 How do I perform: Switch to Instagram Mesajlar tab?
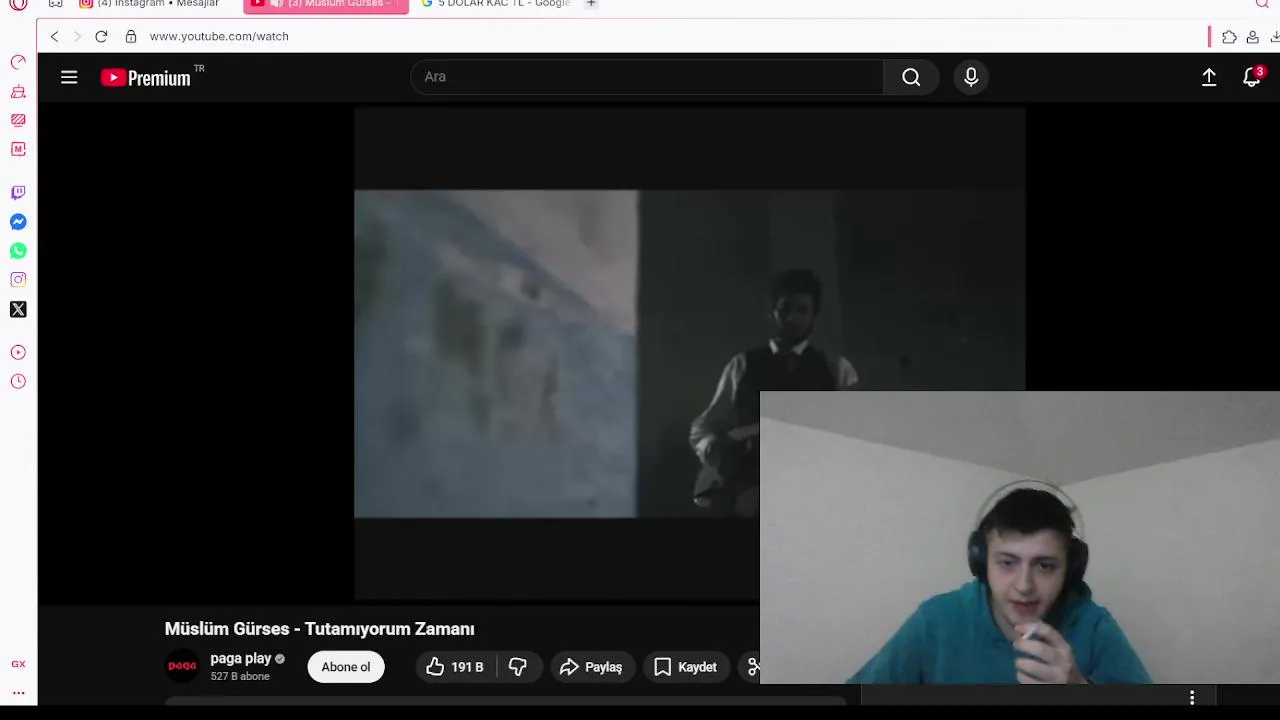pyautogui.click(x=150, y=4)
